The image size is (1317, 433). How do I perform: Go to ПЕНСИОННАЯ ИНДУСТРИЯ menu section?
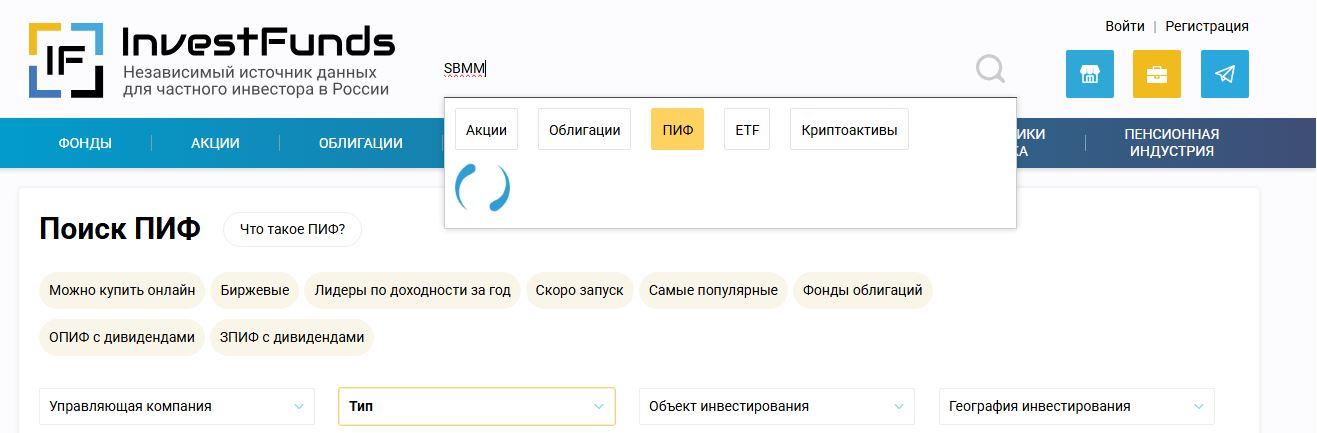pyautogui.click(x=1171, y=143)
